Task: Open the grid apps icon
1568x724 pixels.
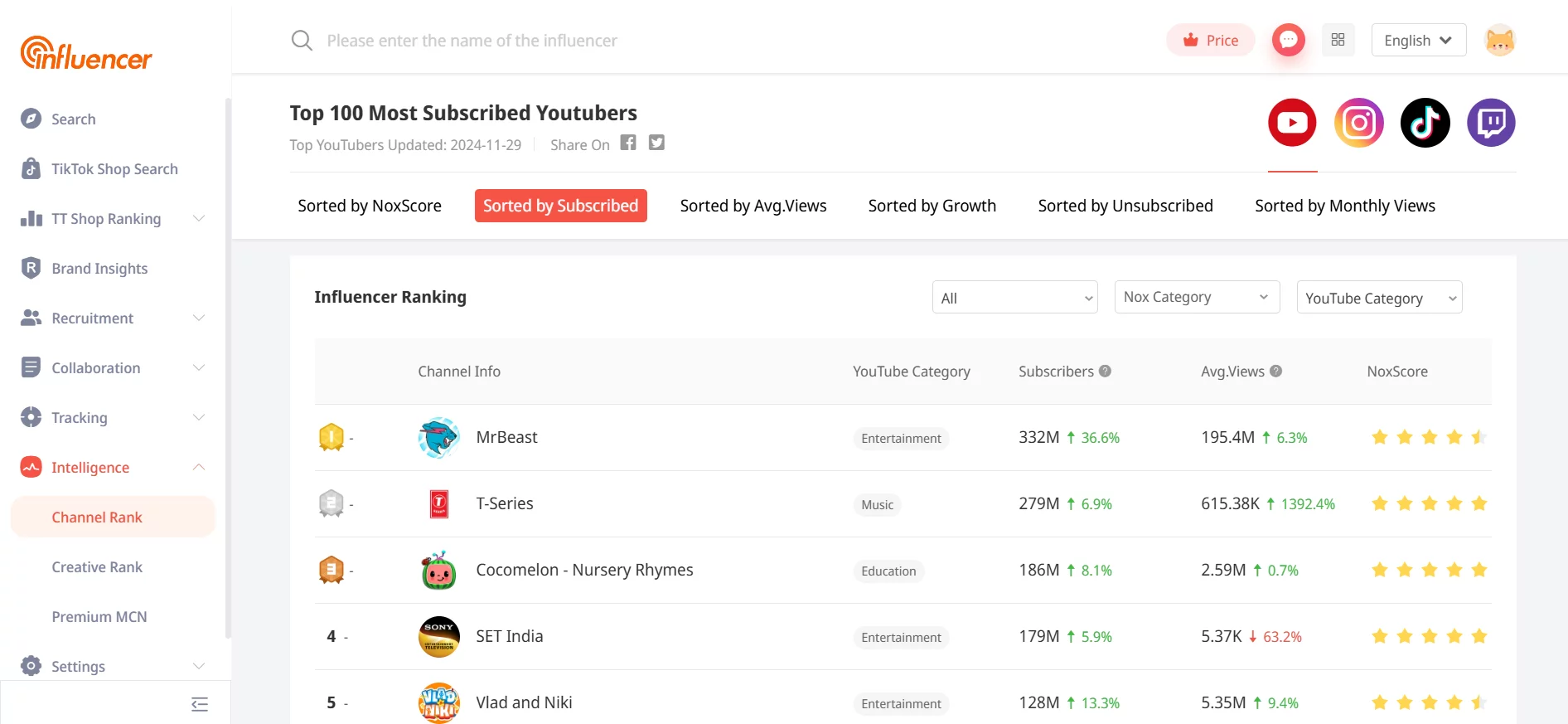Action: 1338,40
